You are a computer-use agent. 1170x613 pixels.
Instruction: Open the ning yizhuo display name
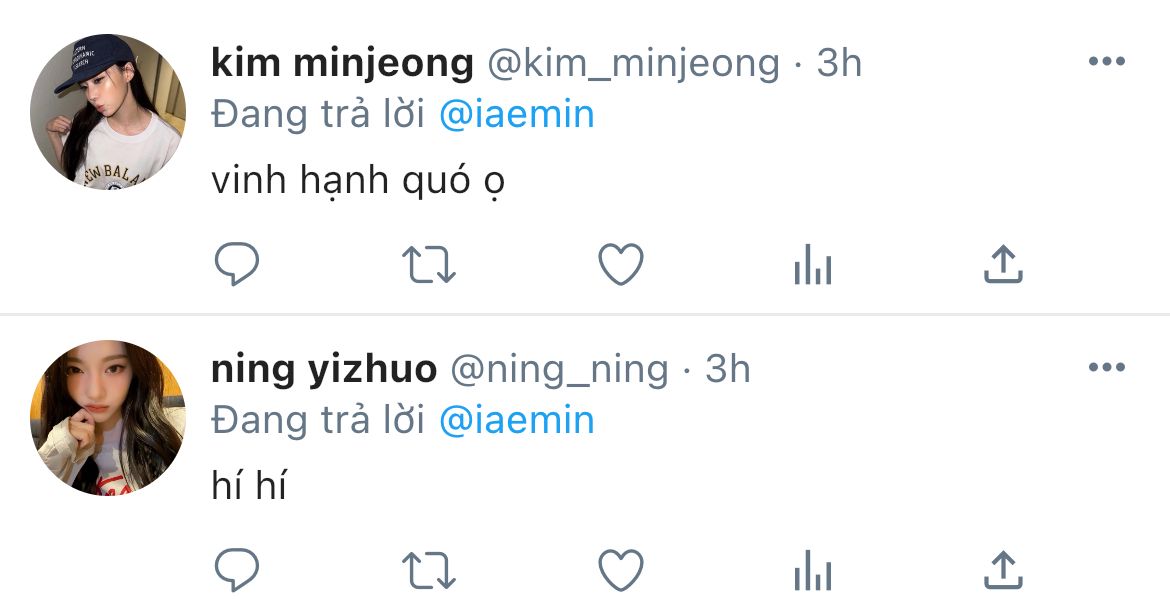tap(324, 370)
